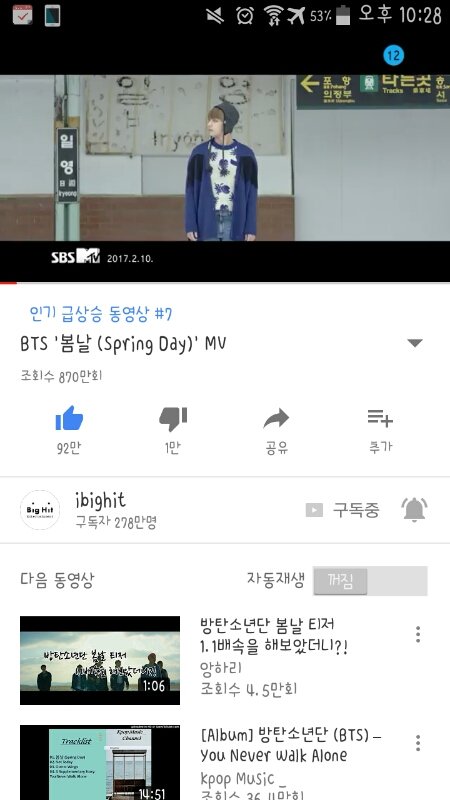Open options menu for You Never Walk Alone album video
This screenshot has width=450, height=800.
click(x=418, y=743)
